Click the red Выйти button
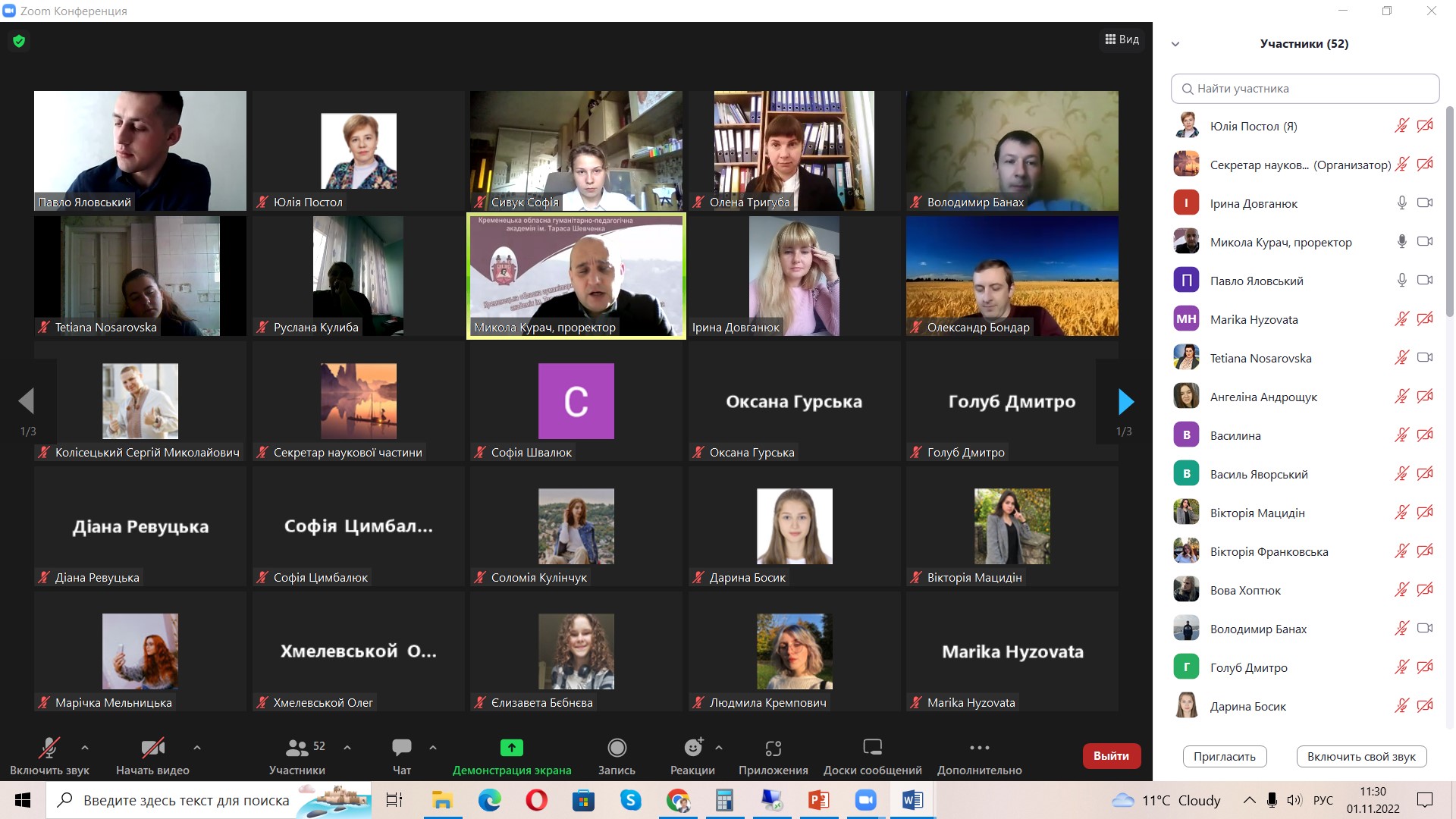 1111,755
